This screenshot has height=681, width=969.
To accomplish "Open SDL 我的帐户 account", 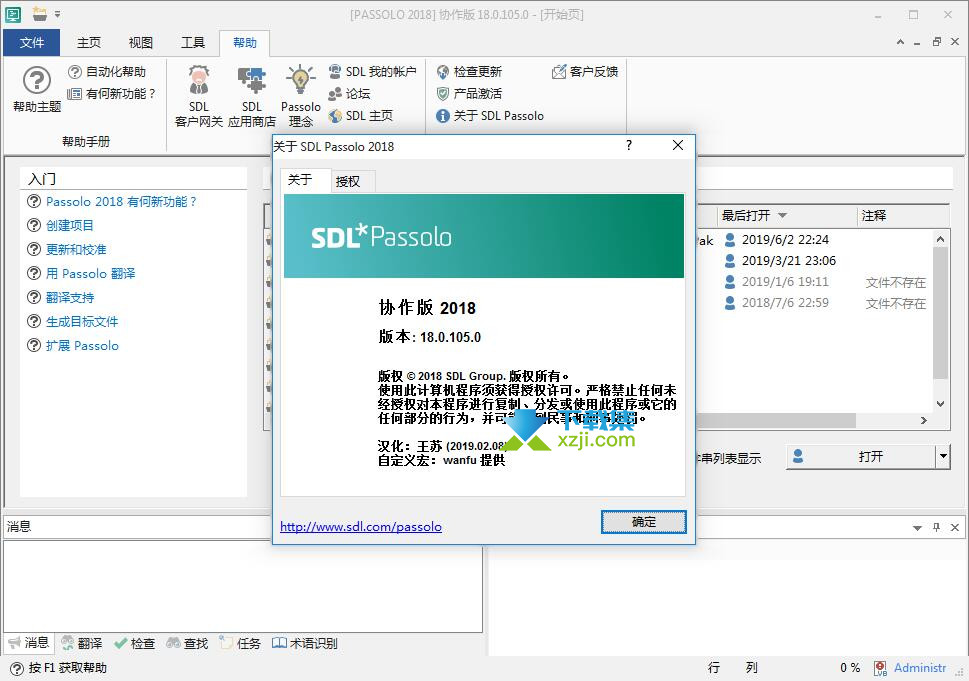I will [x=373, y=72].
